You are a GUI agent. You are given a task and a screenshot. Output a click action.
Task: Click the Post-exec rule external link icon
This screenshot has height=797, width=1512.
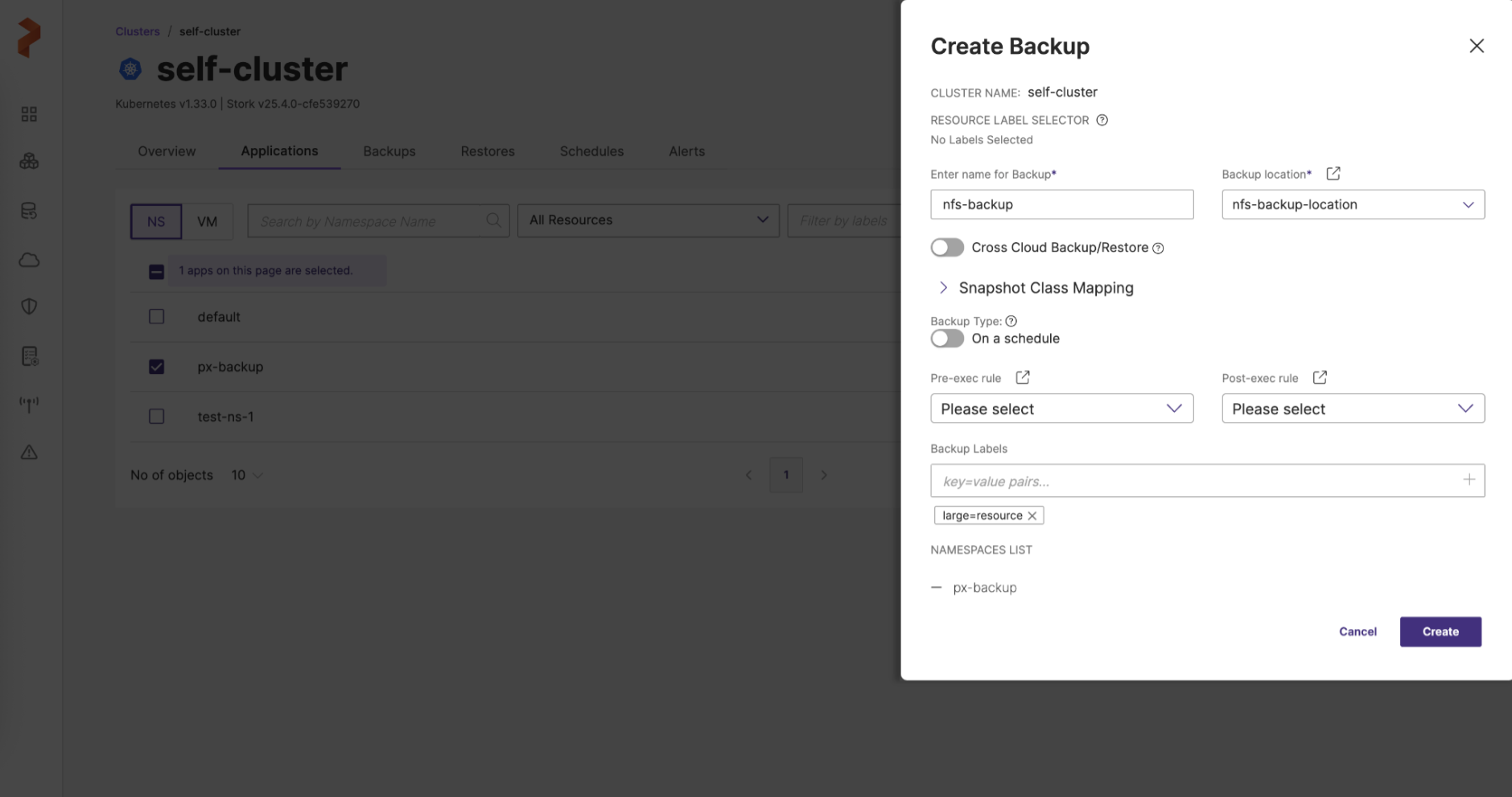1320,378
